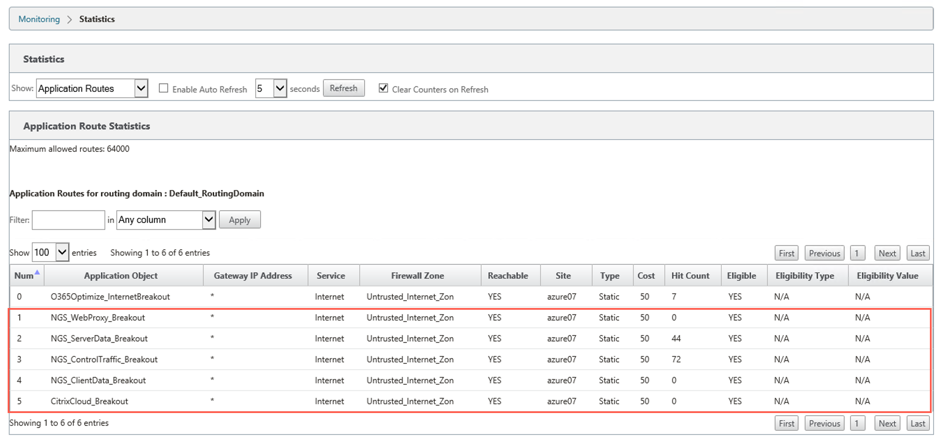Image resolution: width=939 pixels, height=441 pixels.
Task: Click azure07 site in CitrixCloud_Breakout row
Action: [562, 401]
